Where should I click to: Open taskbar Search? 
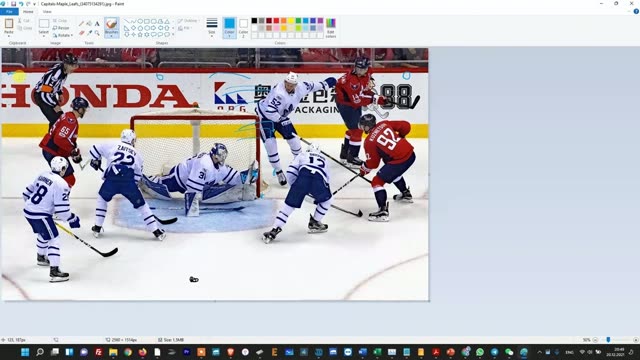click(40, 352)
